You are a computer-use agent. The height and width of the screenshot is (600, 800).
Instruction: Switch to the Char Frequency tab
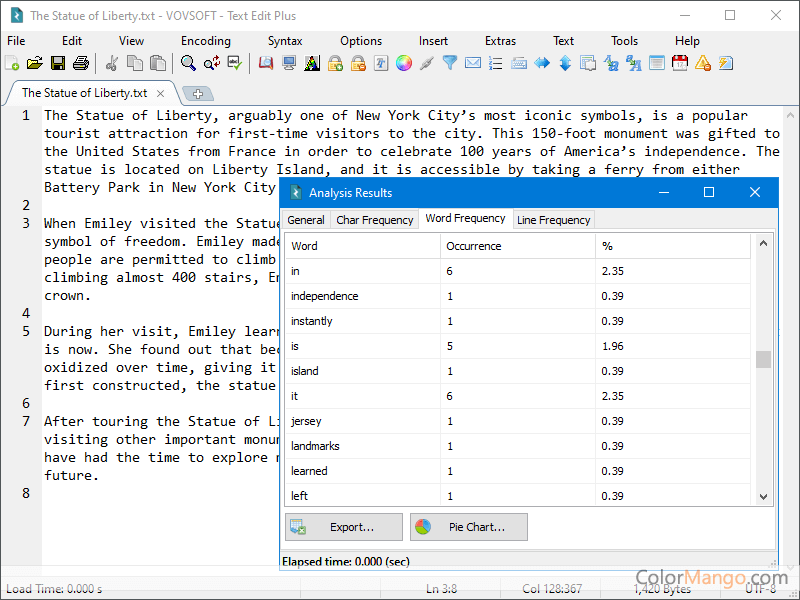(375, 220)
